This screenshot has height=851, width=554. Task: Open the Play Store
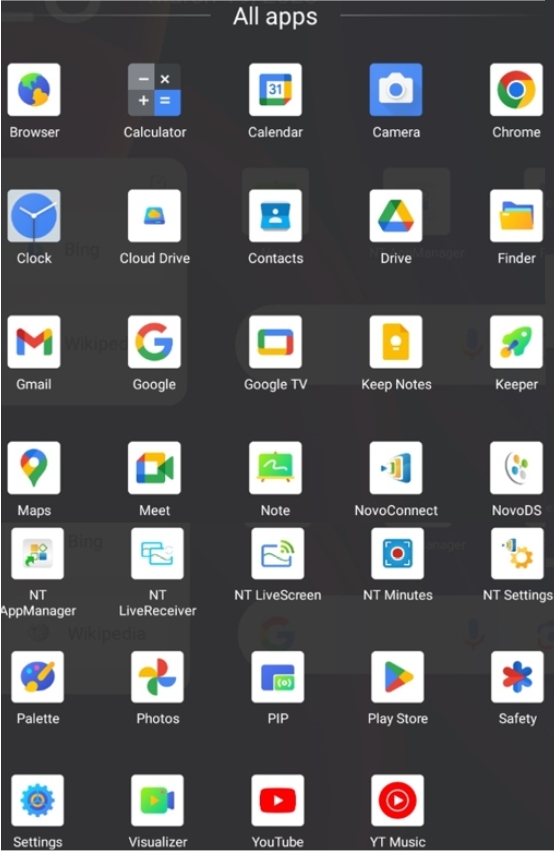point(398,677)
